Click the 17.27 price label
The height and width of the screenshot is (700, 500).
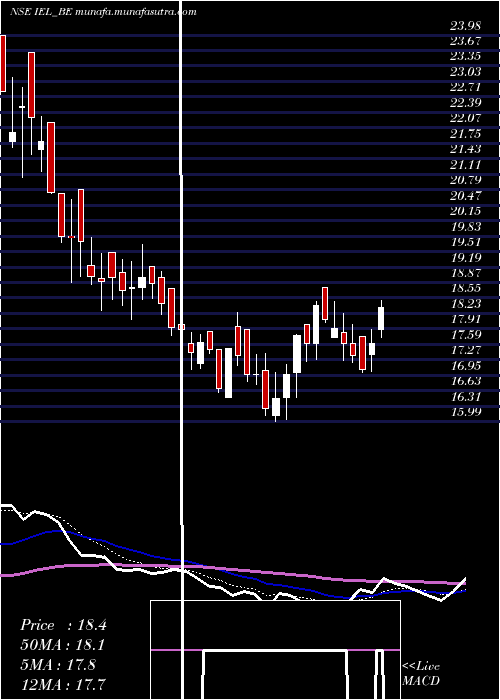click(466, 350)
